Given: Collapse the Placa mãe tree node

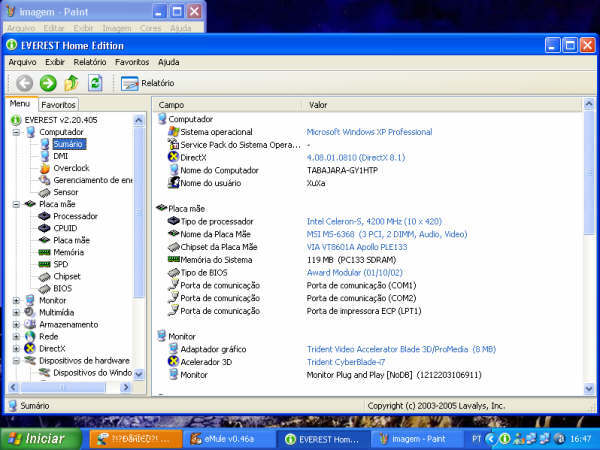Looking at the screenshot, I should [x=16, y=204].
